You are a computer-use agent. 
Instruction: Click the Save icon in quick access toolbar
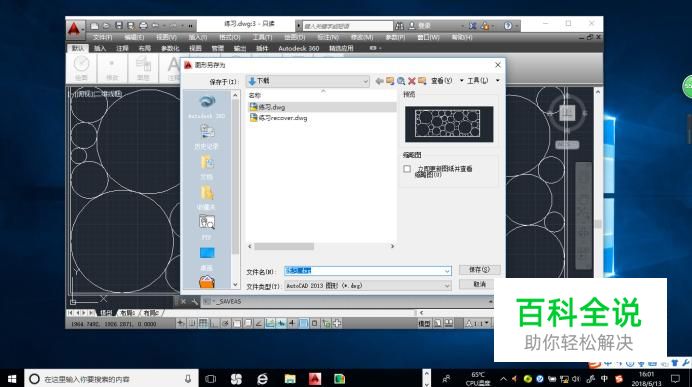(x=119, y=26)
